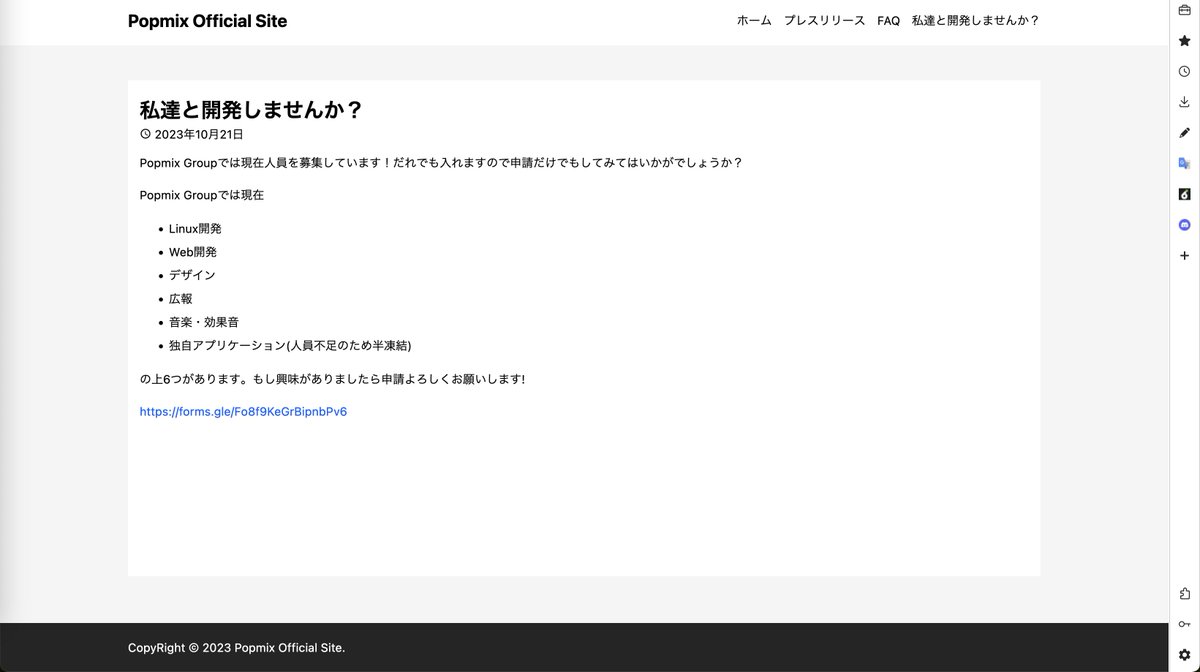
Task: Click the 独自アプリケーション list item
Action: [x=290, y=346]
